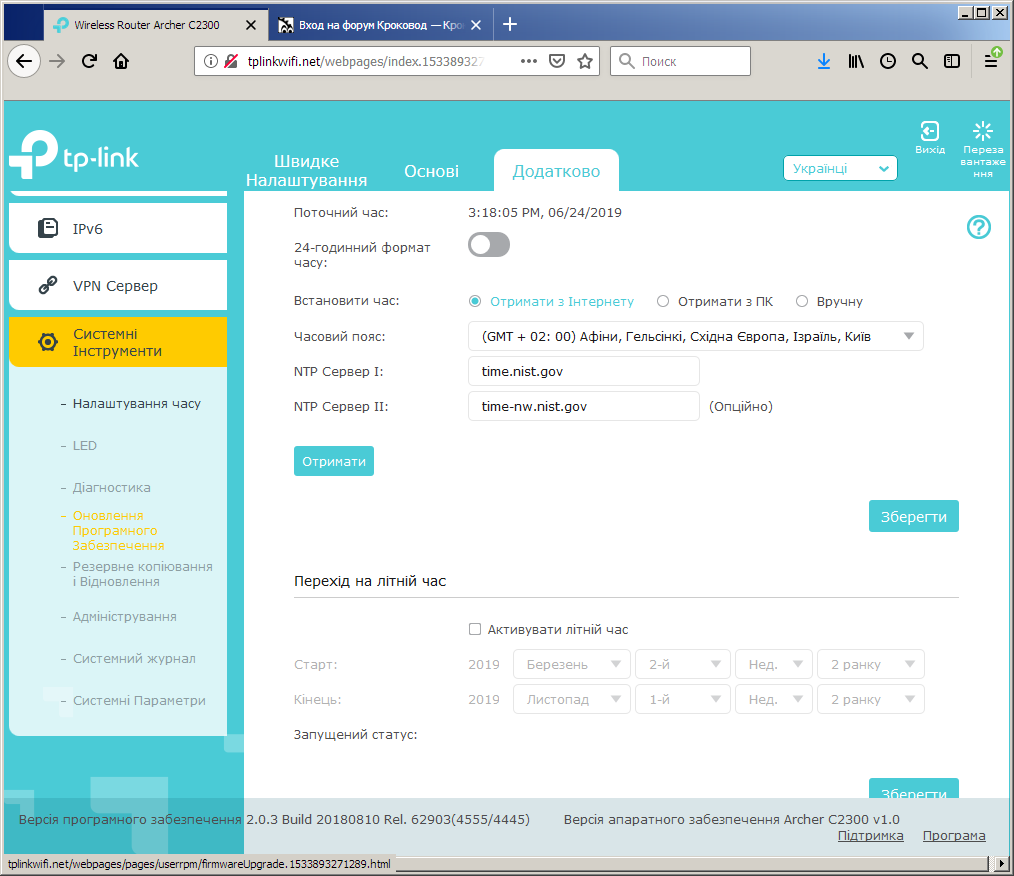Expand the Березень start month dropdown
Screen dimensions: 1014x876
point(572,664)
